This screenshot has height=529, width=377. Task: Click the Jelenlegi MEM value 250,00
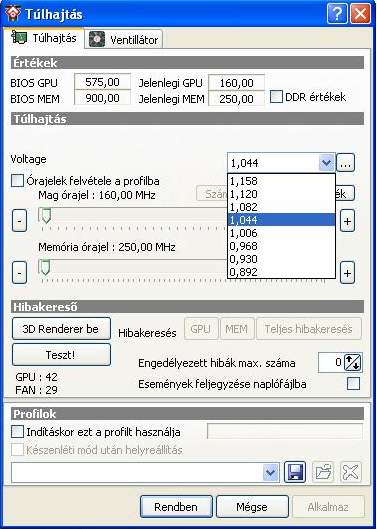(x=237, y=99)
